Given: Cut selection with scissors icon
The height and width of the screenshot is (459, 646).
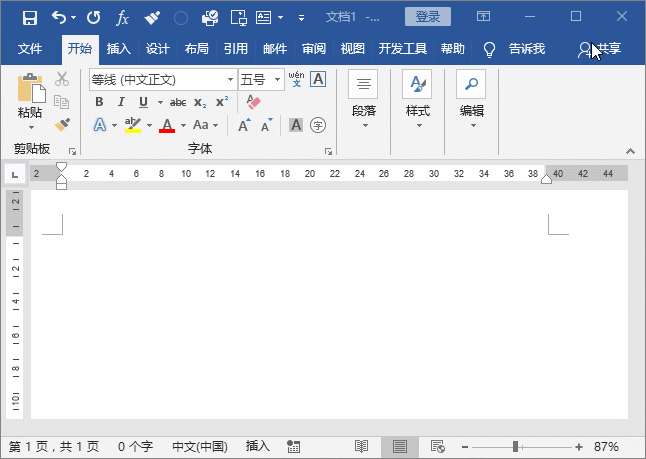Looking at the screenshot, I should pyautogui.click(x=62, y=79).
